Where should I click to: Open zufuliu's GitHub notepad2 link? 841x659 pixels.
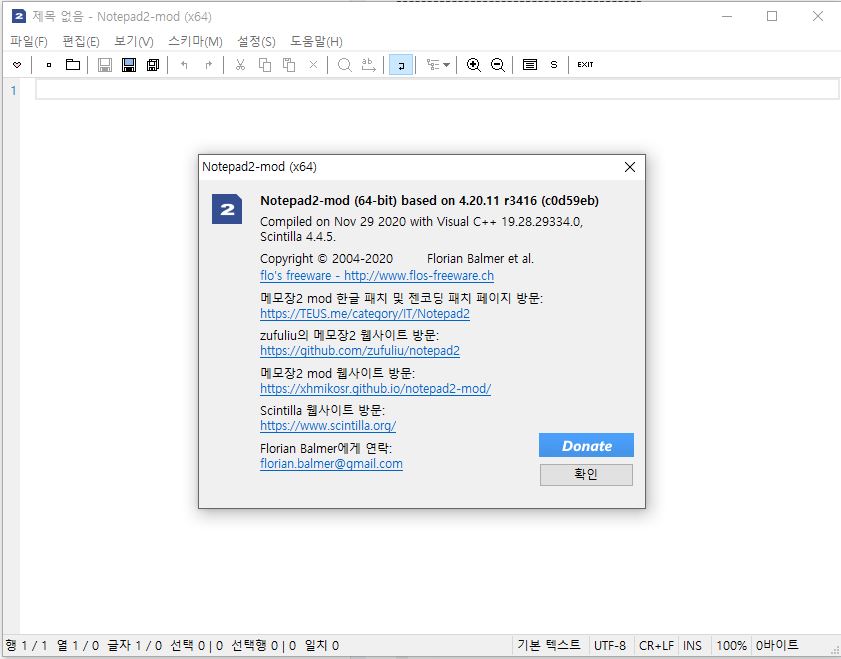click(x=360, y=351)
